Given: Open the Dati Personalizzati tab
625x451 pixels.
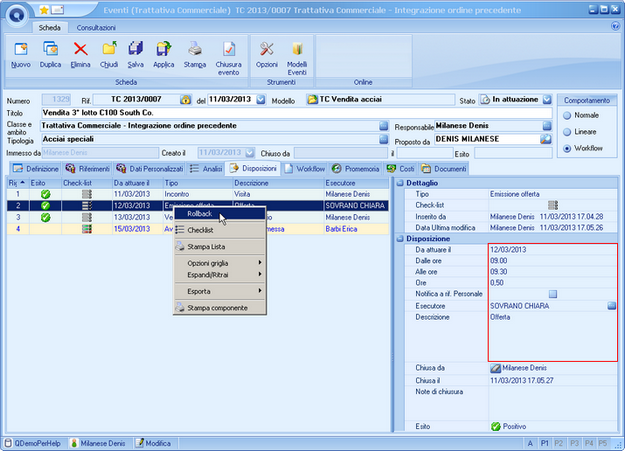Looking at the screenshot, I should point(149,169).
